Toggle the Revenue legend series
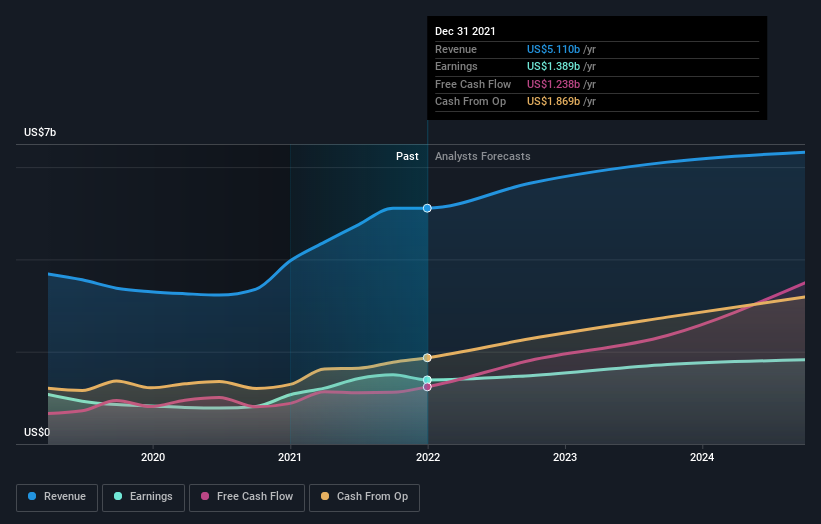This screenshot has height=524, width=821. click(57, 497)
